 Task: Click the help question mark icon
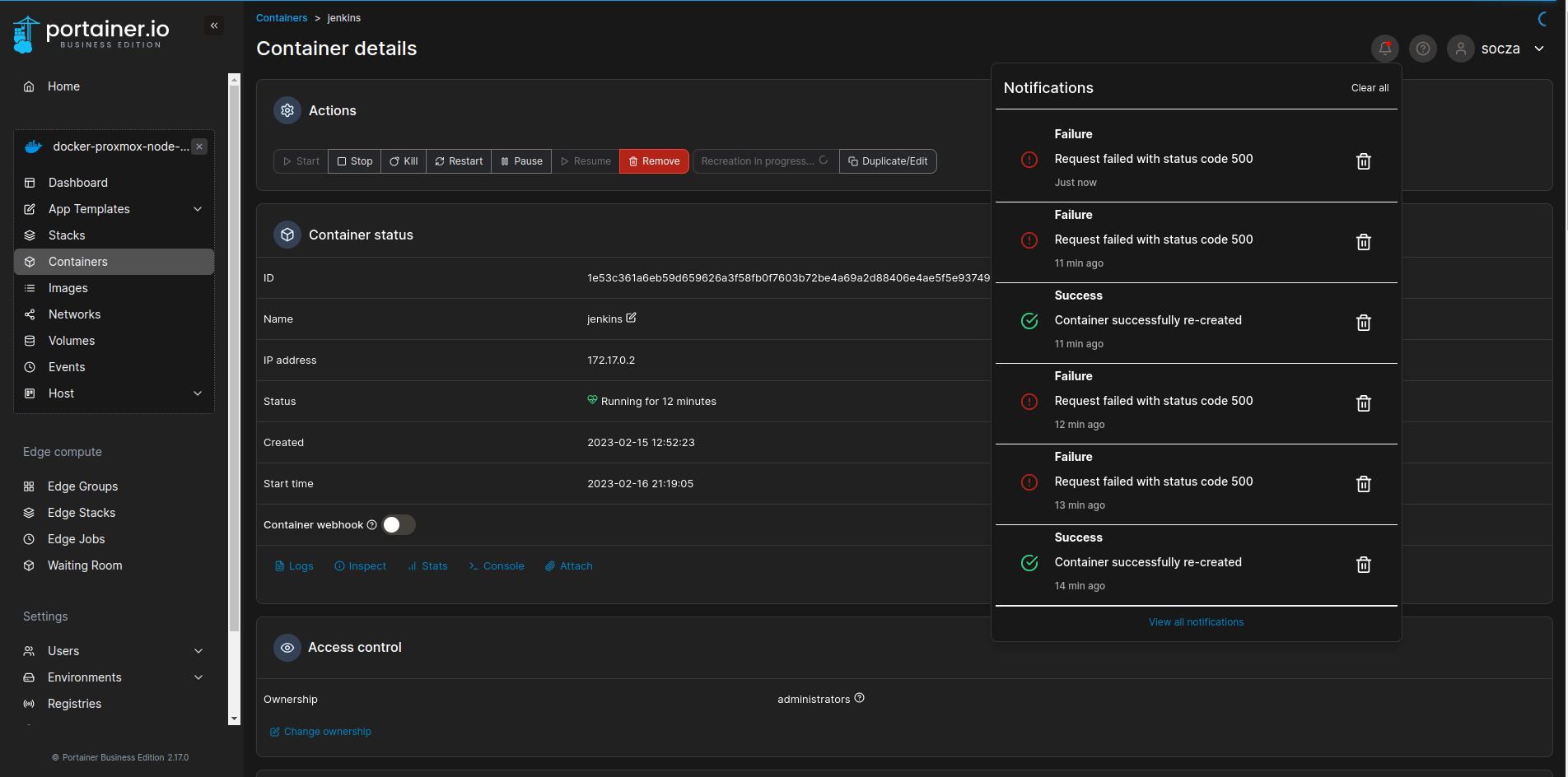pyautogui.click(x=1422, y=48)
